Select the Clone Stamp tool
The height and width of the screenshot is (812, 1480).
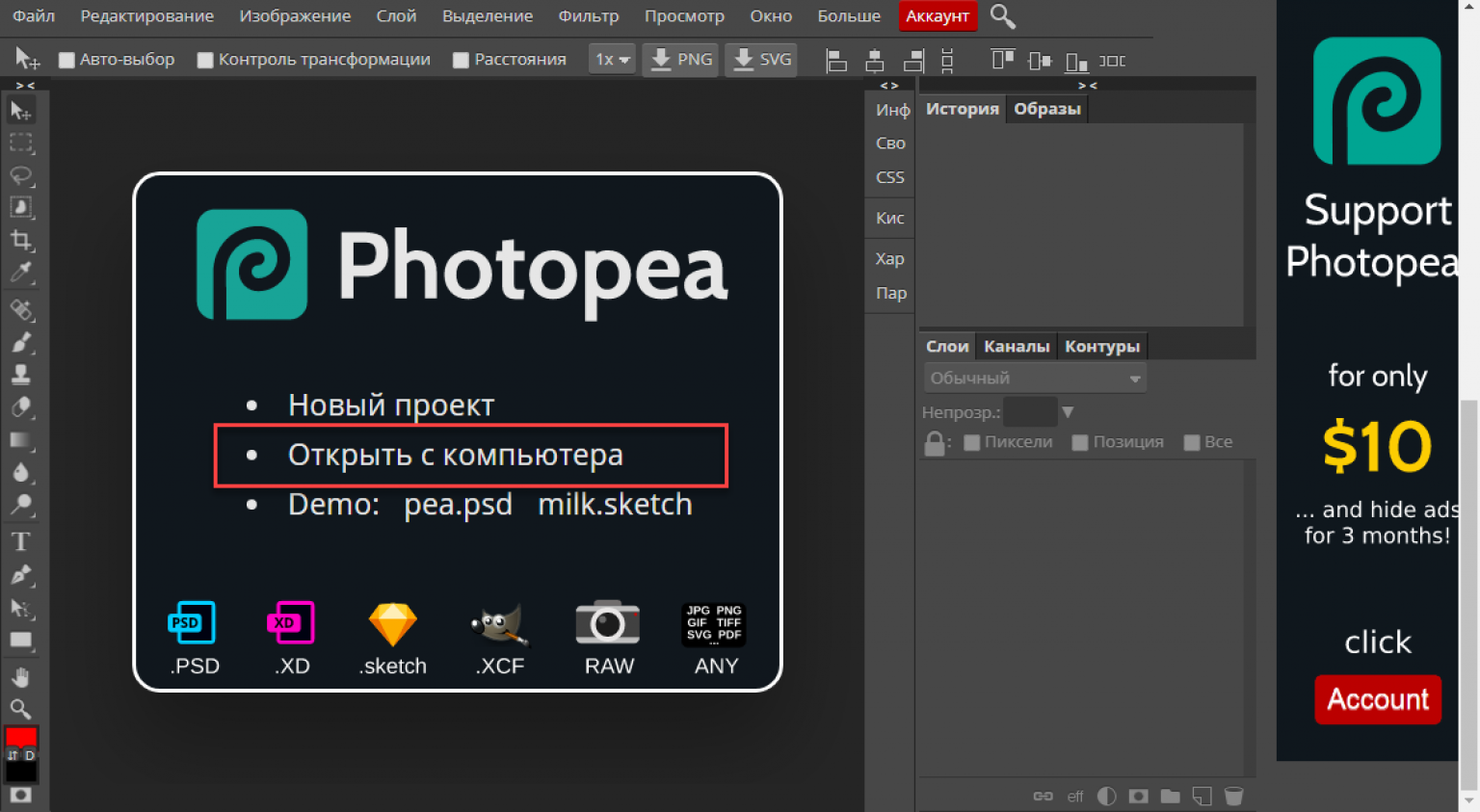tap(20, 375)
